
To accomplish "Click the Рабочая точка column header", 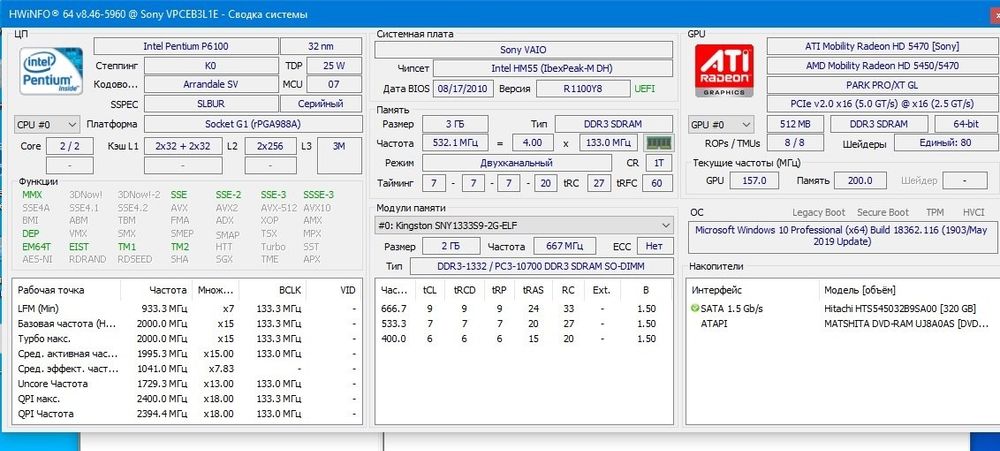I will (x=67, y=290).
